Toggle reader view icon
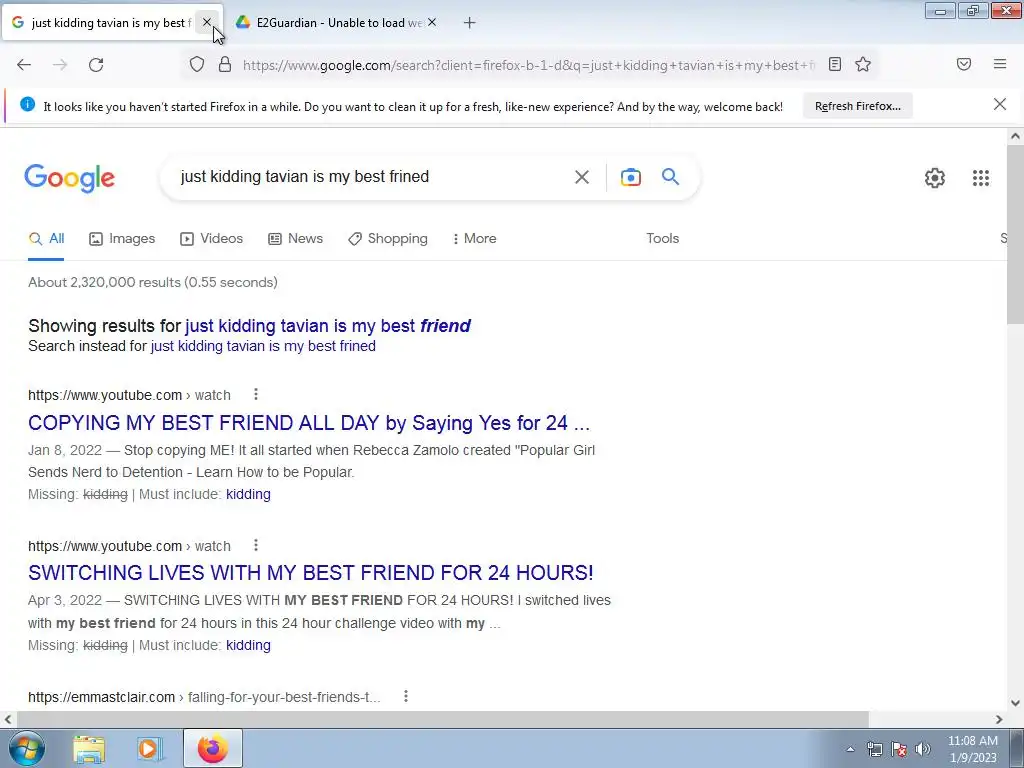Image resolution: width=1024 pixels, height=768 pixels. [x=835, y=64]
